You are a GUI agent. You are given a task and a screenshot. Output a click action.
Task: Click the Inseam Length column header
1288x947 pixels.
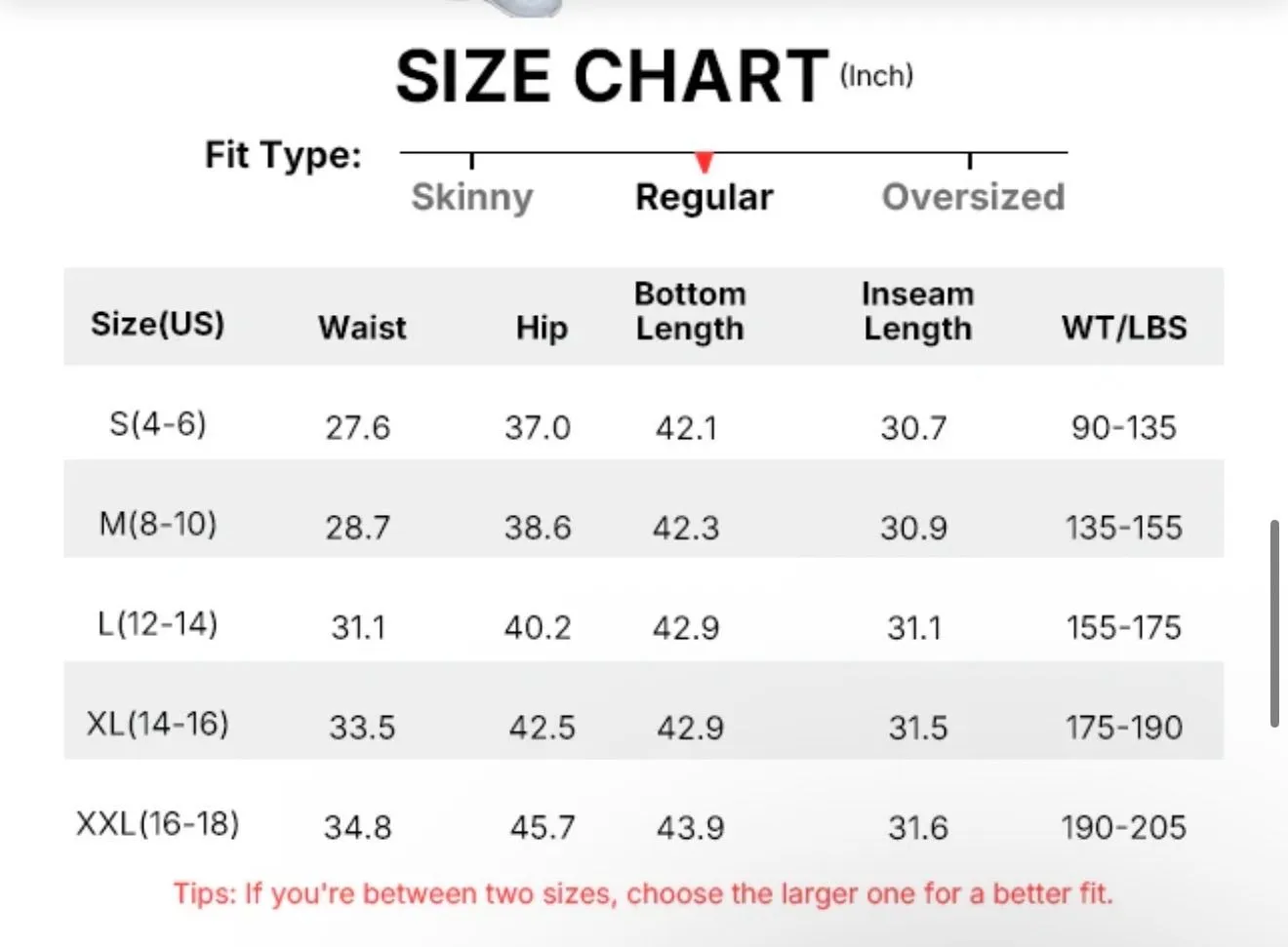click(x=917, y=311)
